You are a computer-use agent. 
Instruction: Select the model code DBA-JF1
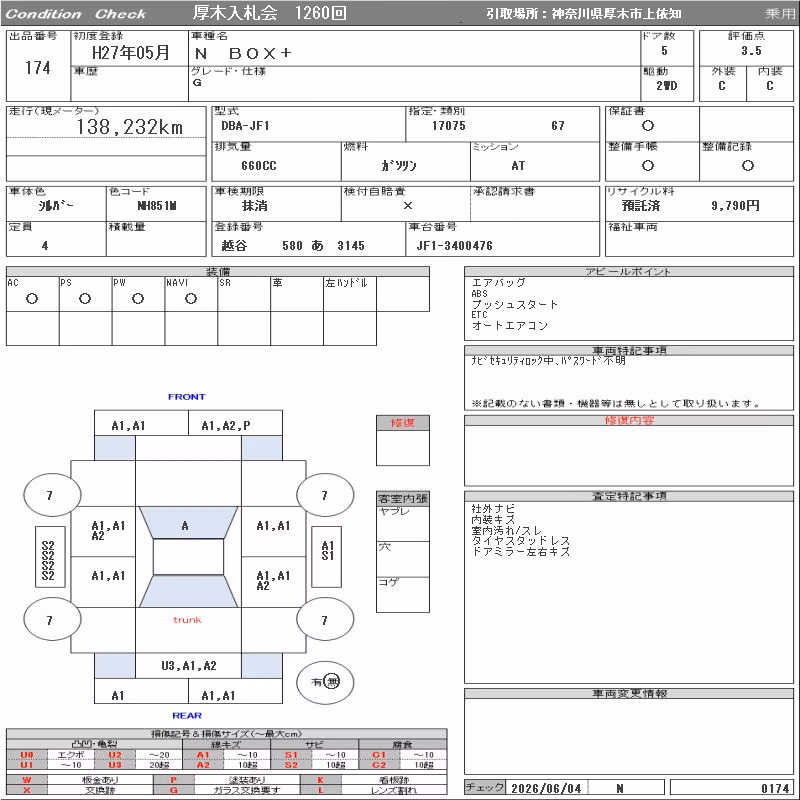point(245,126)
